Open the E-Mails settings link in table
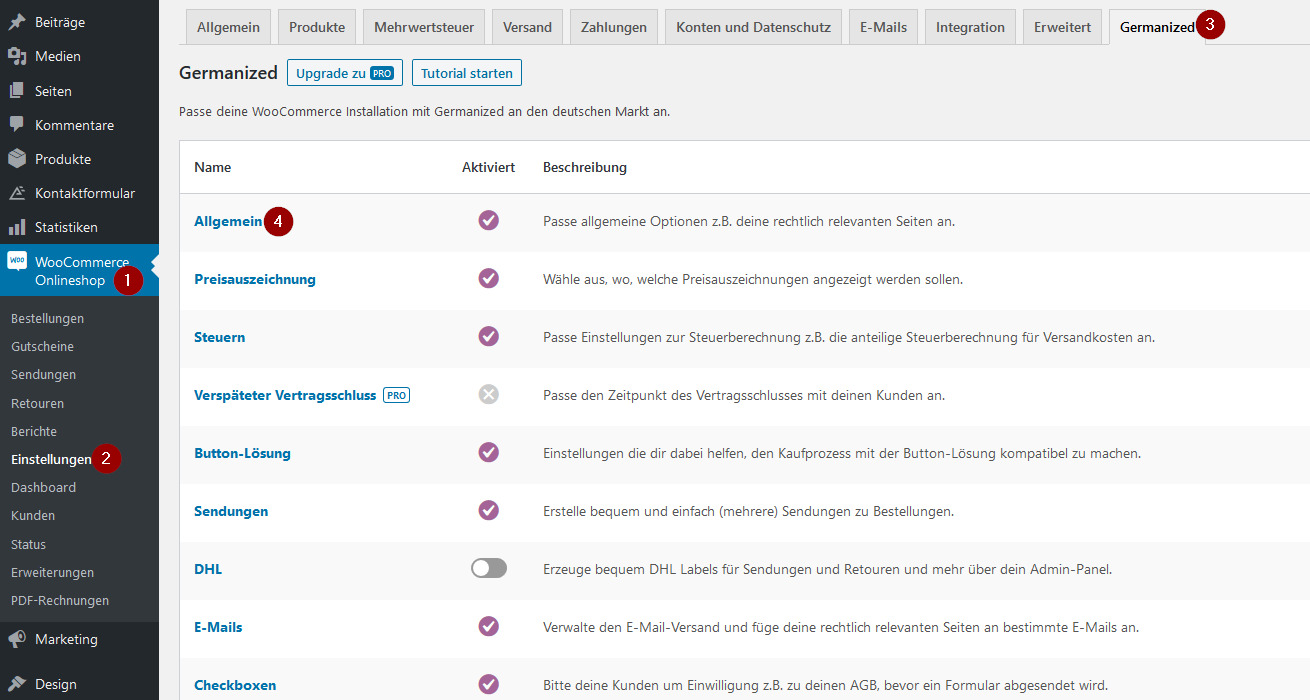 click(218, 627)
